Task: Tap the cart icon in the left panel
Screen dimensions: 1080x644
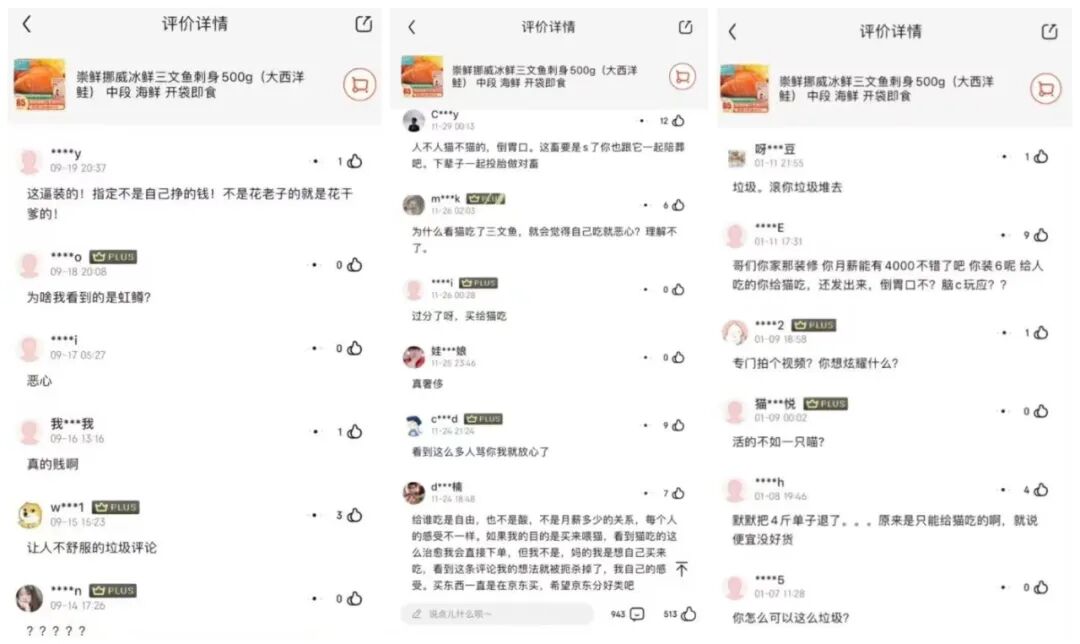Action: point(360,85)
